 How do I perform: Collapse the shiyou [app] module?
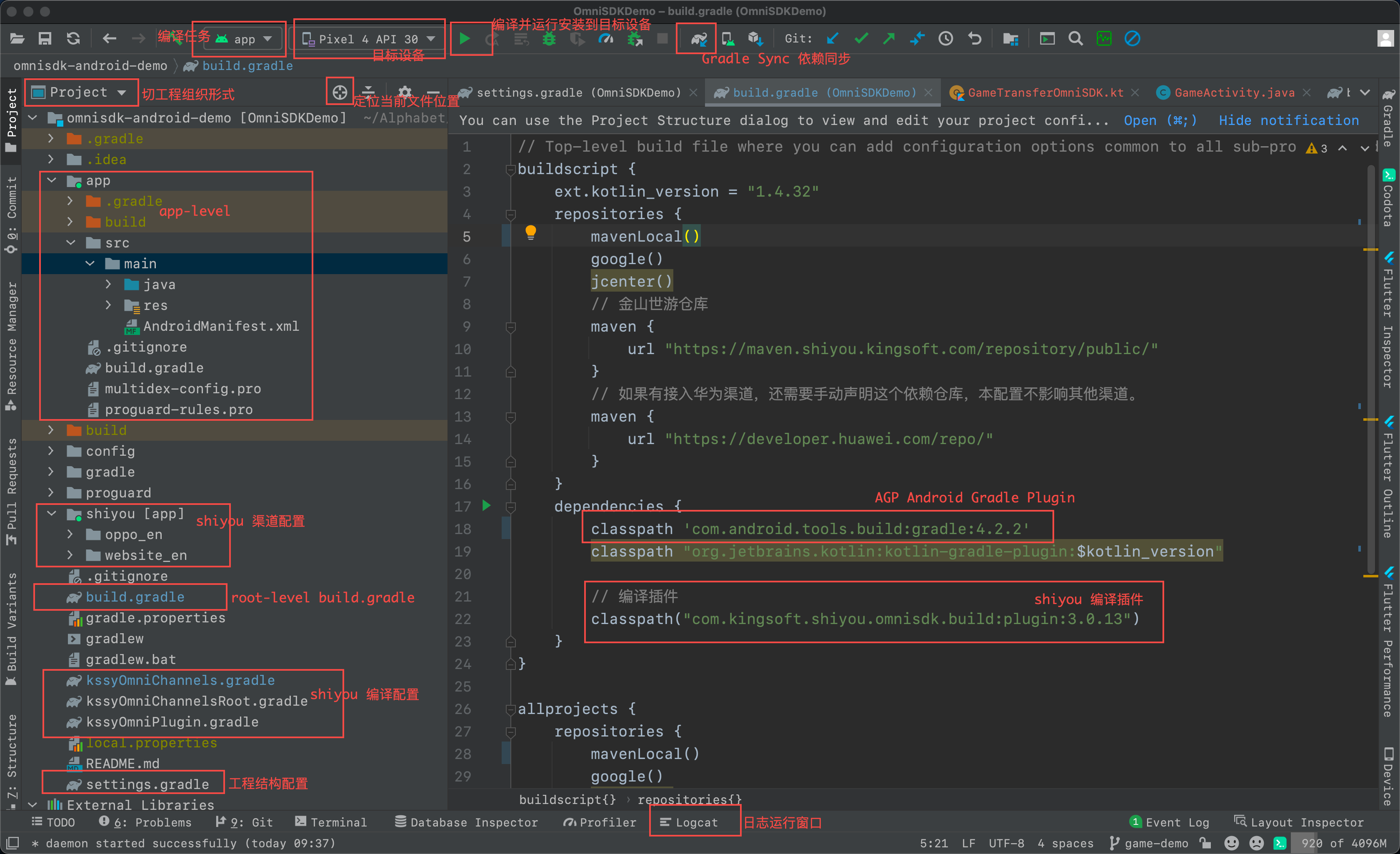tap(52, 513)
